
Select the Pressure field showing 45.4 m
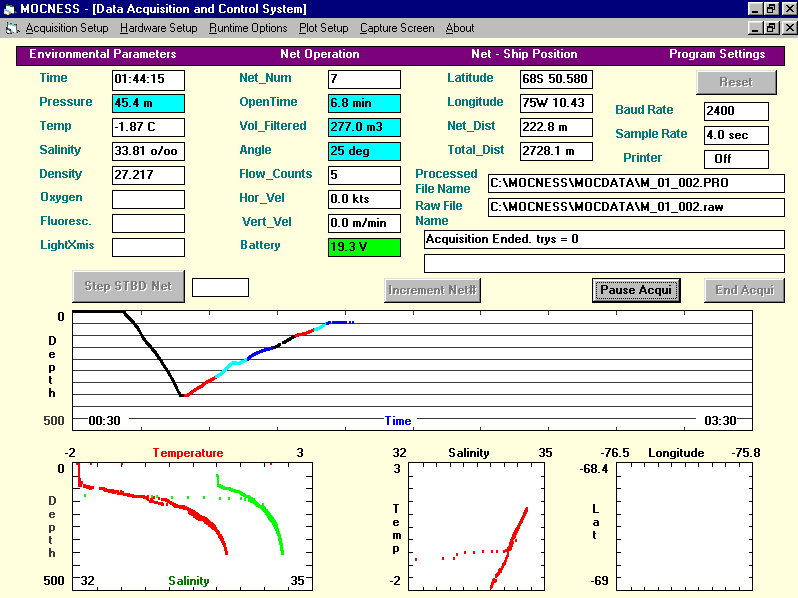[148, 103]
